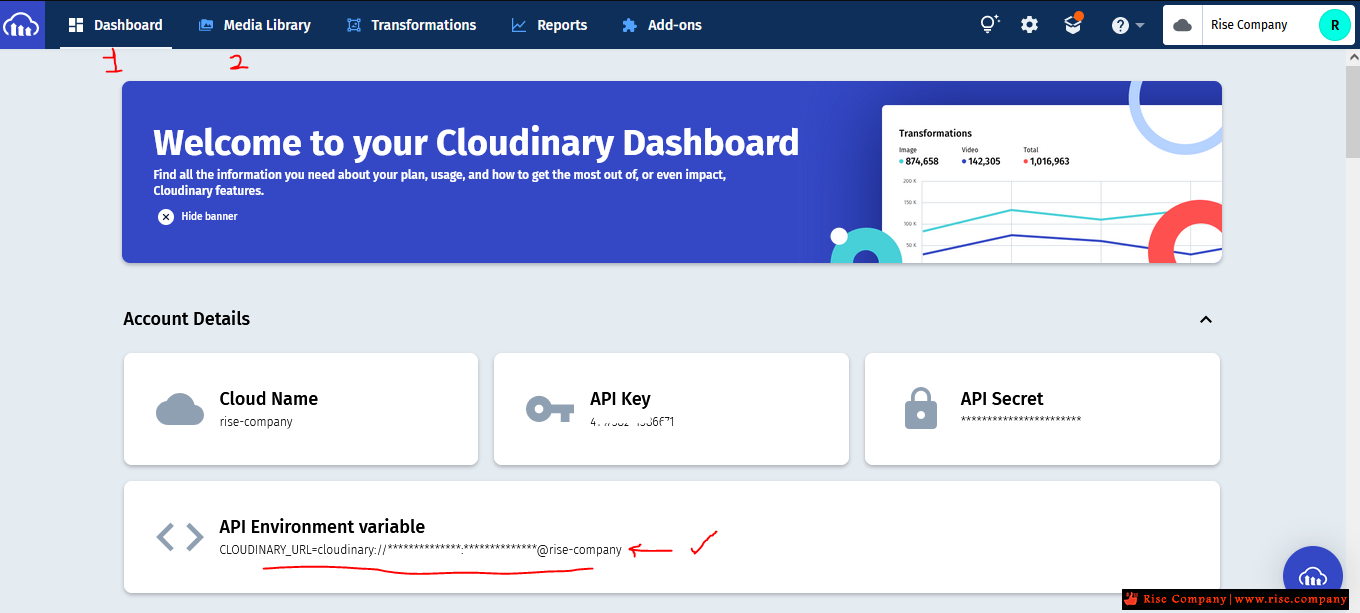Screen dimensions: 1360x613
Task: Navigate to the Add-ons tab
Action: pos(661,25)
